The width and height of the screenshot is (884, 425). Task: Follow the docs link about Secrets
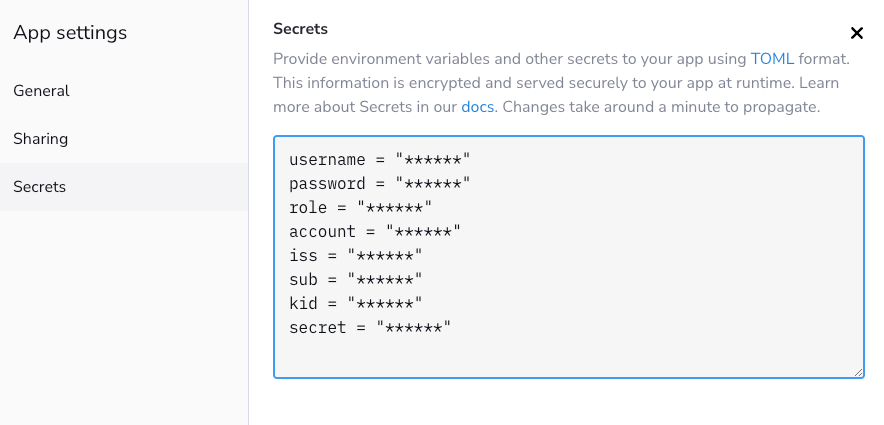[x=478, y=106]
